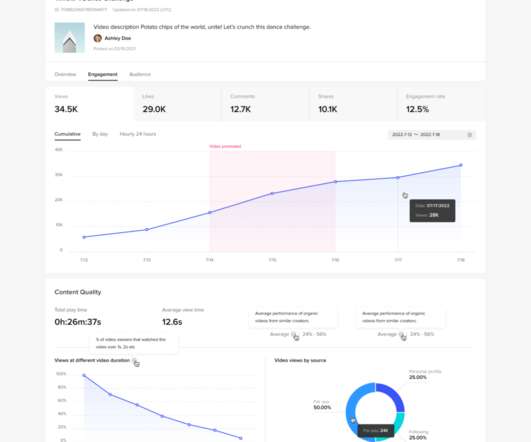This screenshot has height=442, width=531.
Task: Click the data point where the promoted region ends
Action: click(x=336, y=182)
